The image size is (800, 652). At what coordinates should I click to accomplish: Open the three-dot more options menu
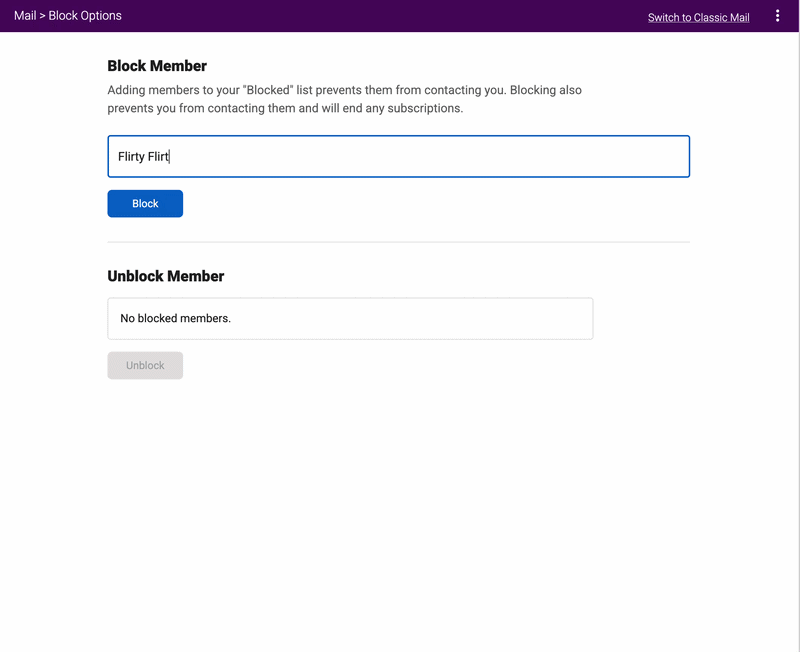pos(777,16)
